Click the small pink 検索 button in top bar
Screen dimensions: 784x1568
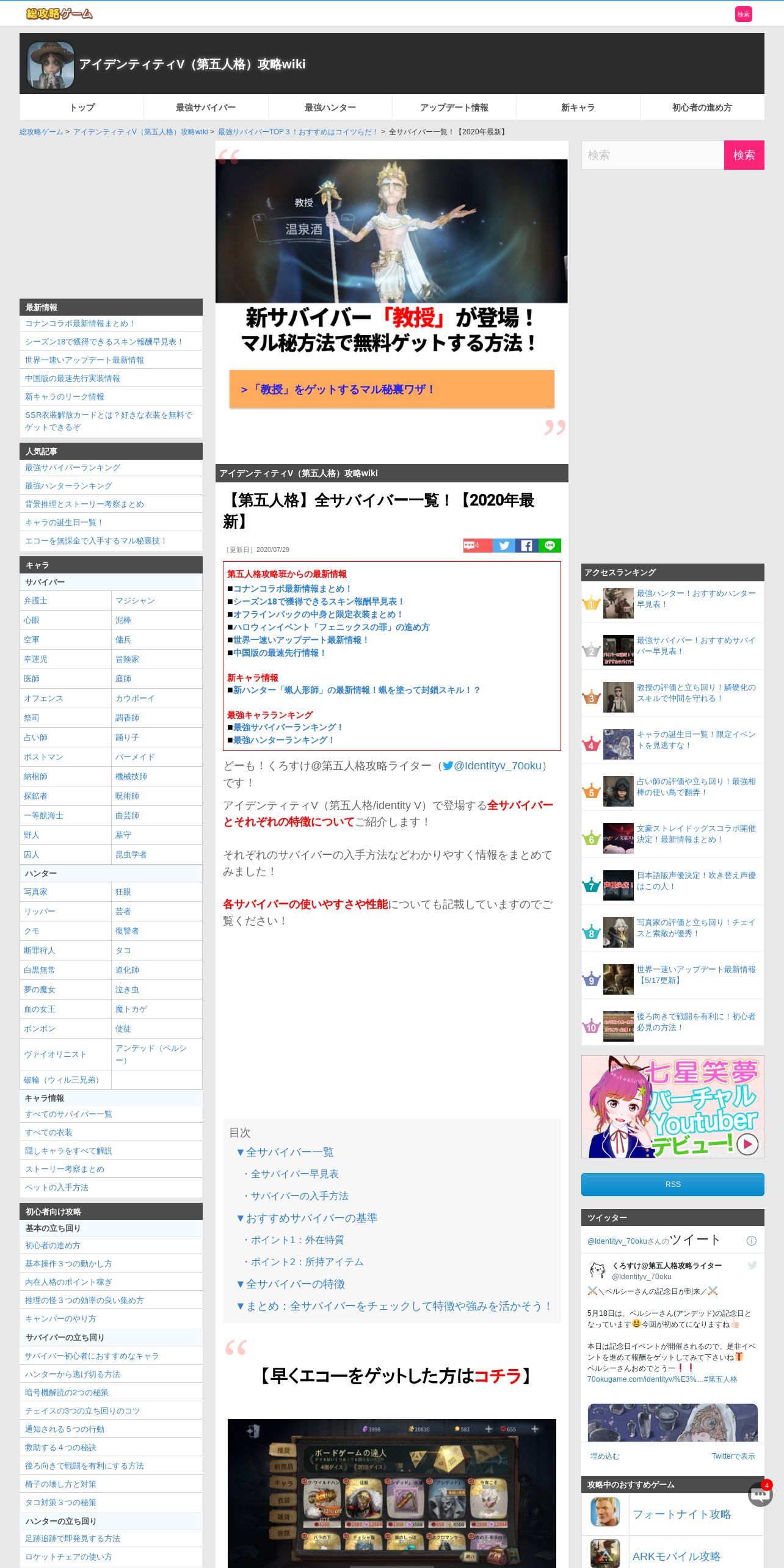click(743, 14)
